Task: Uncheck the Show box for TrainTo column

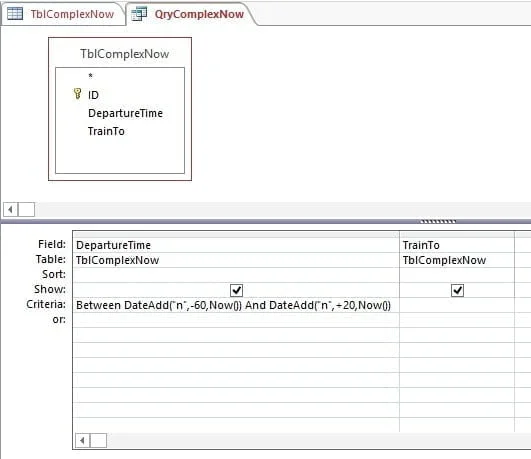Action: (x=458, y=290)
